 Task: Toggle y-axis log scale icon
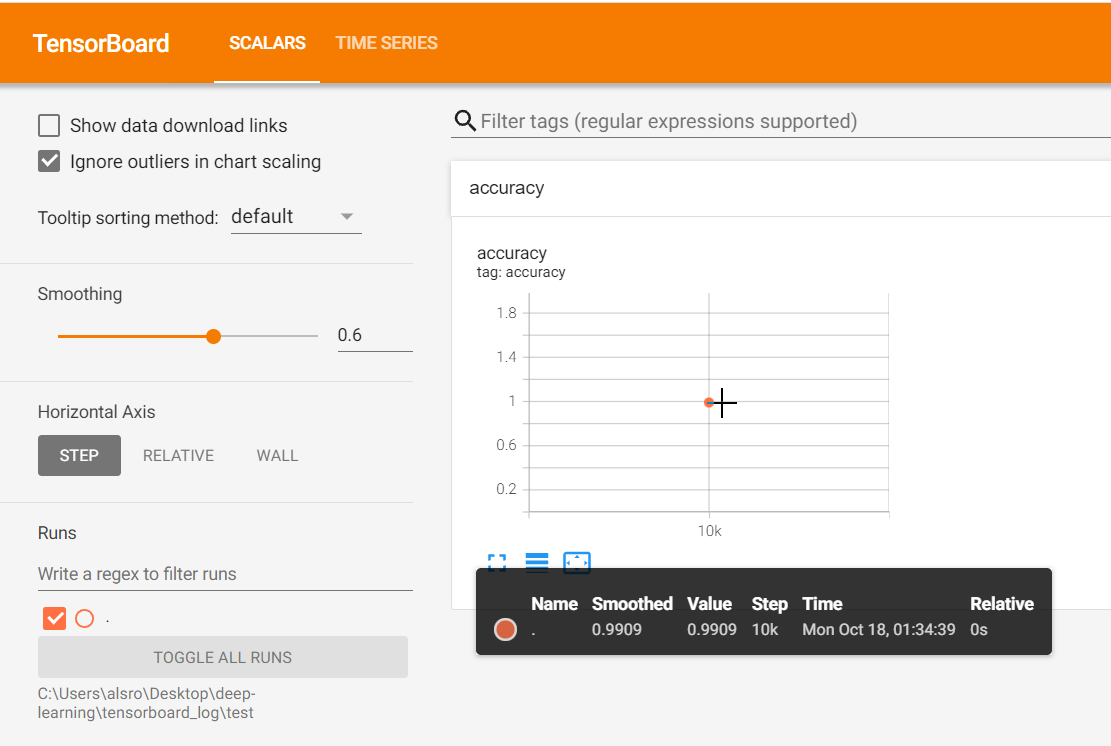point(537,563)
